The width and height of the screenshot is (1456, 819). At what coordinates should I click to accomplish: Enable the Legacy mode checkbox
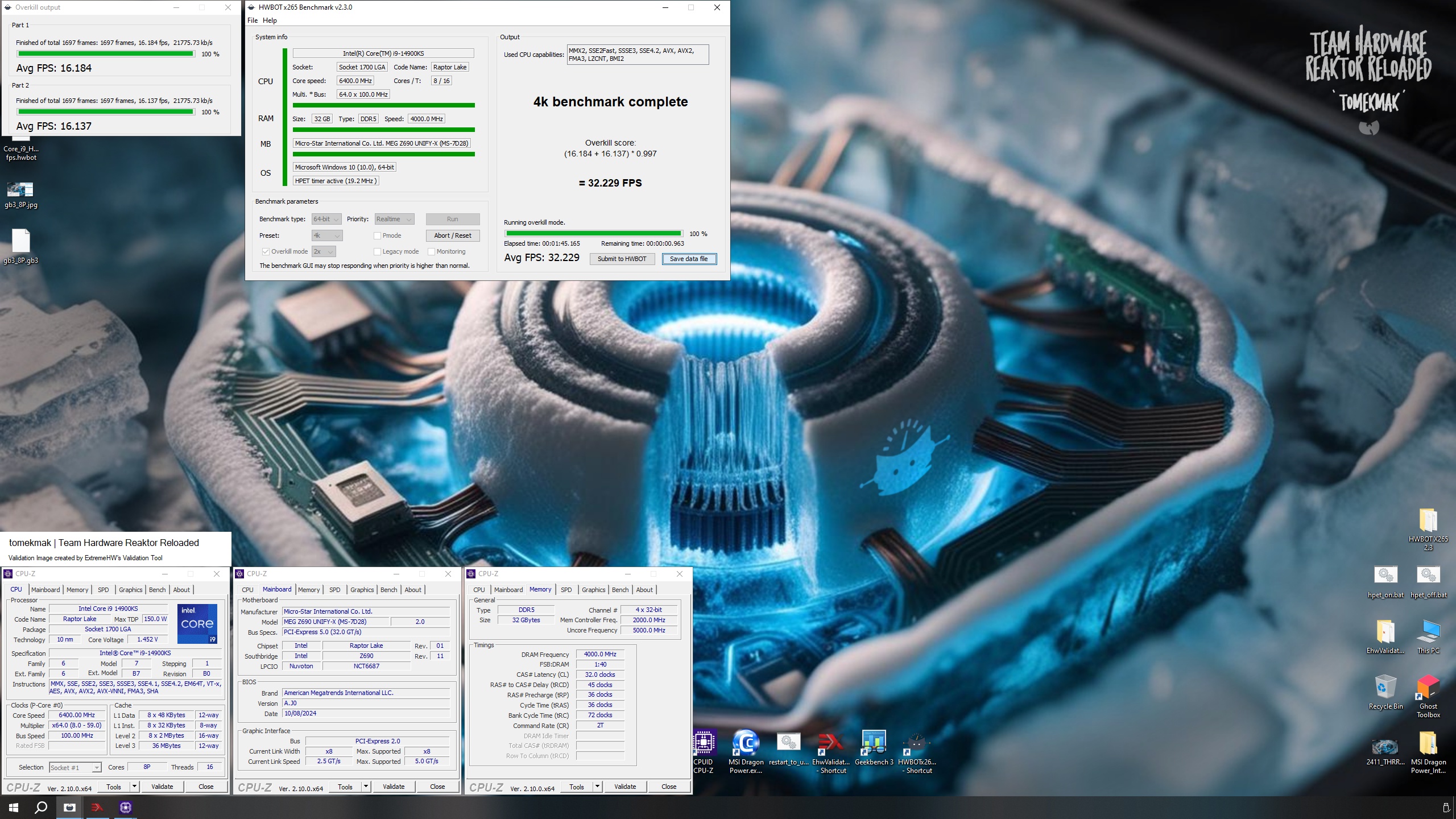[377, 251]
